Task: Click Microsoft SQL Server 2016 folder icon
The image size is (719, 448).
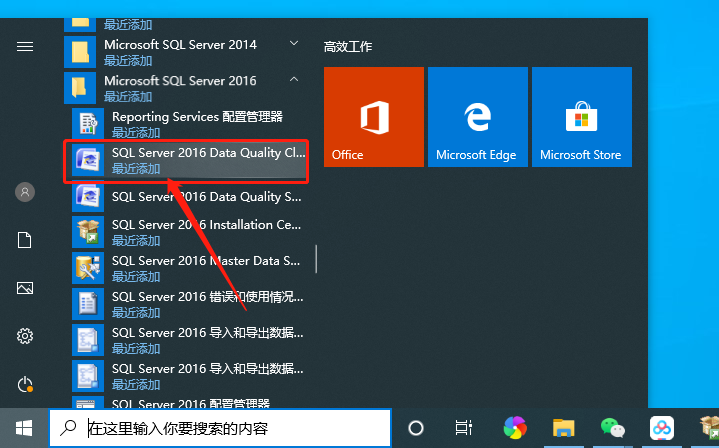Action: [x=80, y=88]
